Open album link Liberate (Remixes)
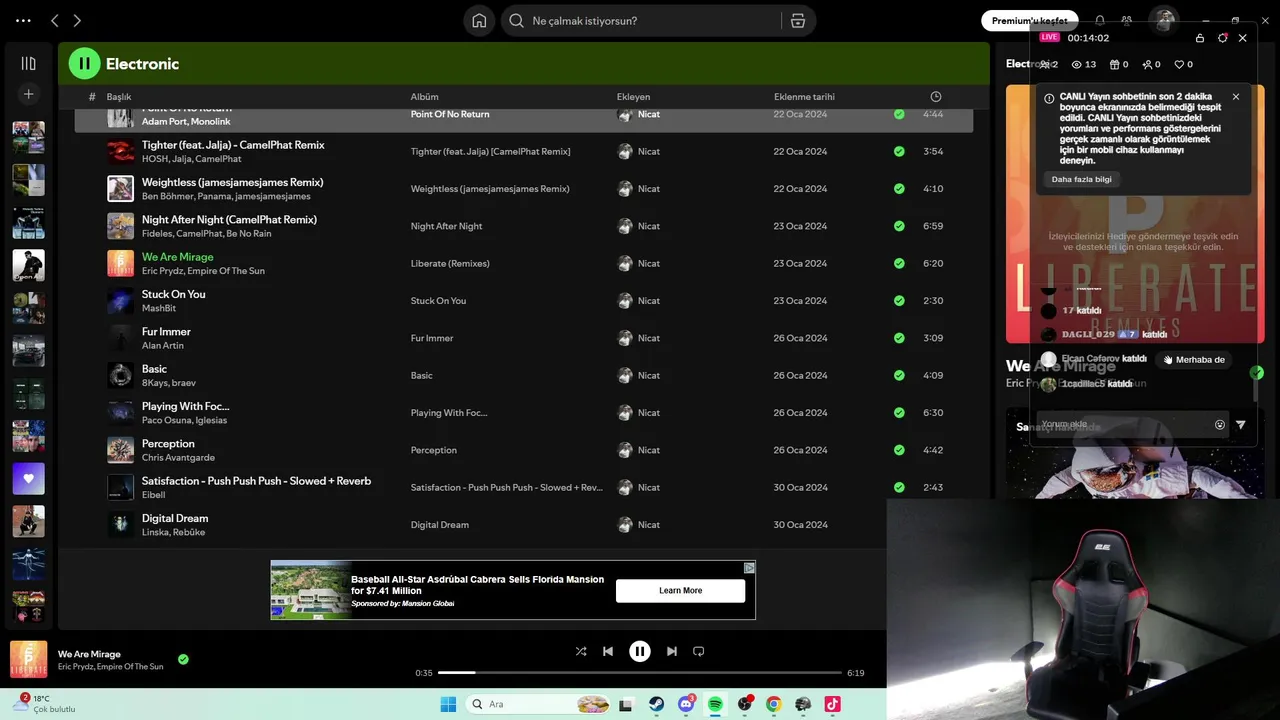This screenshot has height=720, width=1280. point(450,264)
